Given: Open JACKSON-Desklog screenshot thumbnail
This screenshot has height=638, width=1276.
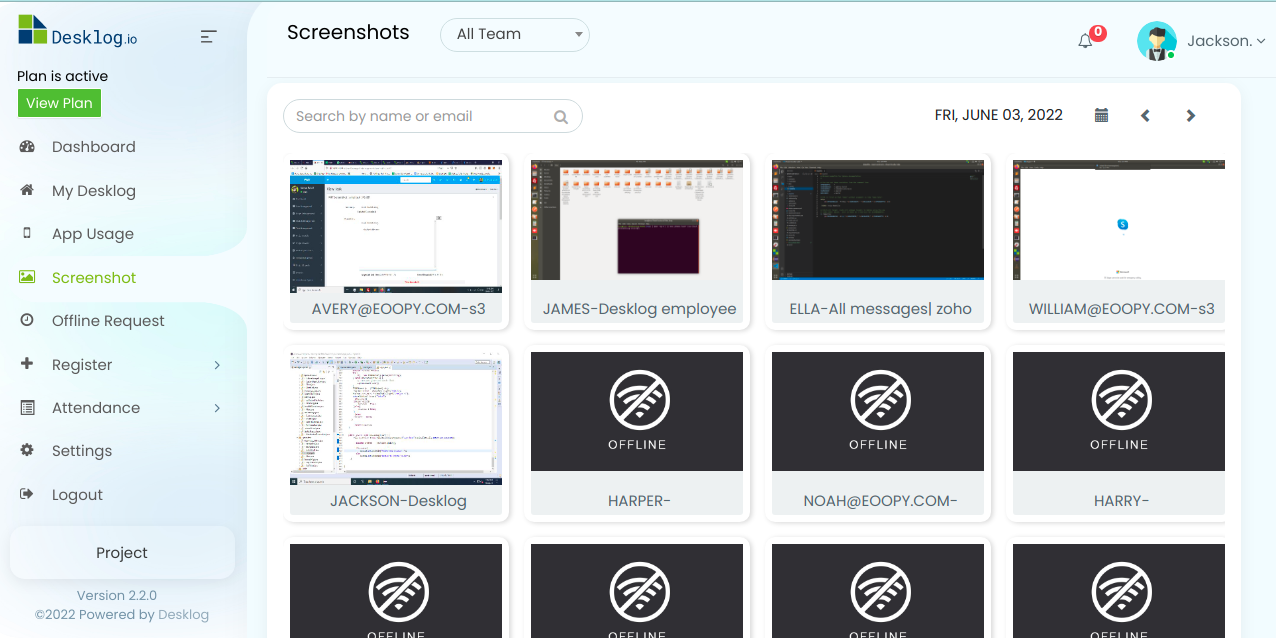Looking at the screenshot, I should (396, 419).
